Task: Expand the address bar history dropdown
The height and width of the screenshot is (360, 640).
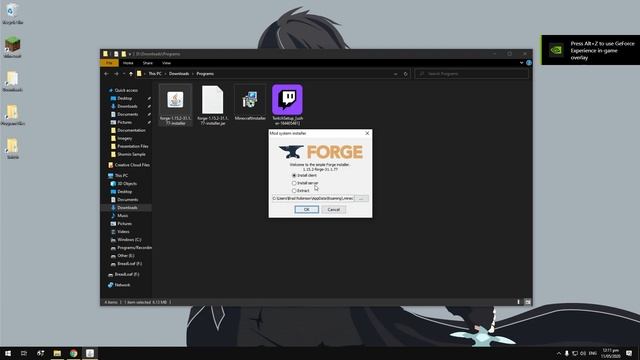Action: (x=395, y=74)
